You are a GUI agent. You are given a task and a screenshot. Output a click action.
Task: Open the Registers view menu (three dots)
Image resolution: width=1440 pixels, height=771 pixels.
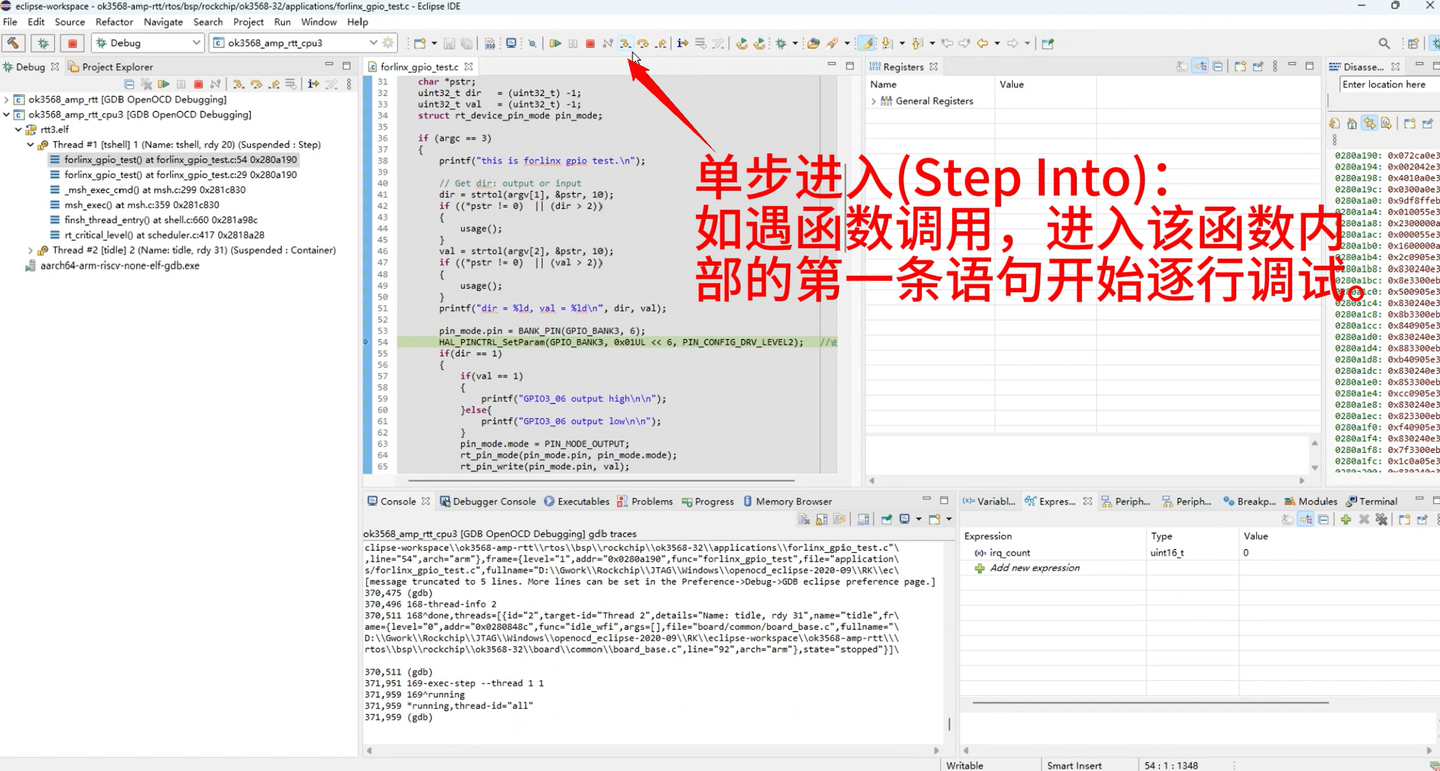[1275, 67]
